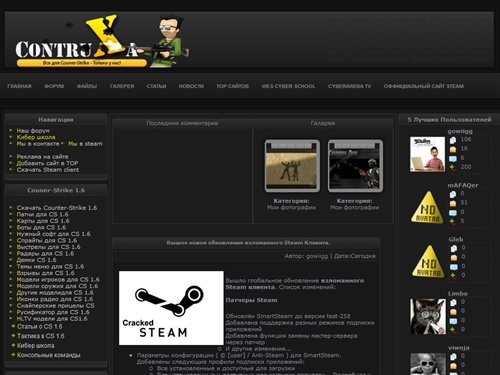Open user name mAFAQer in top users
500x375 pixels.
(463, 185)
